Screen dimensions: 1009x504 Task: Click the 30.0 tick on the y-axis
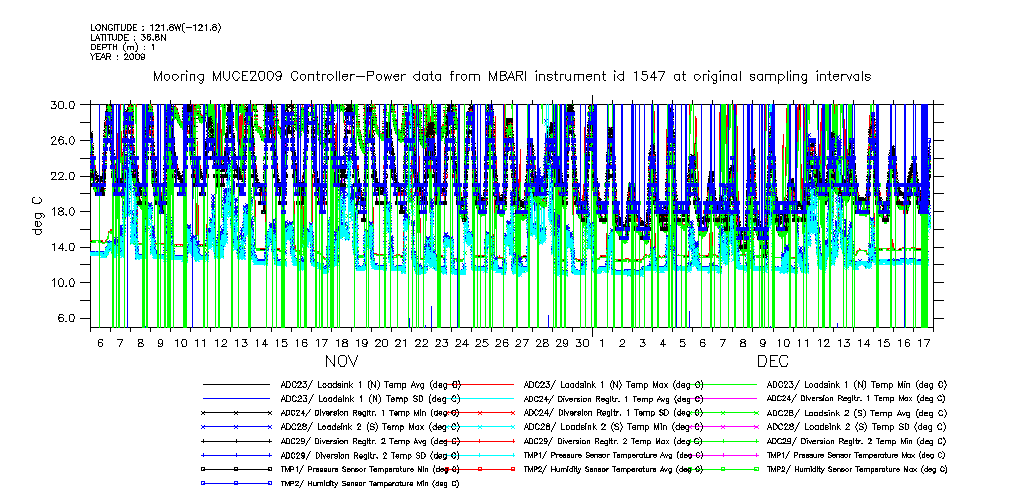point(65,104)
